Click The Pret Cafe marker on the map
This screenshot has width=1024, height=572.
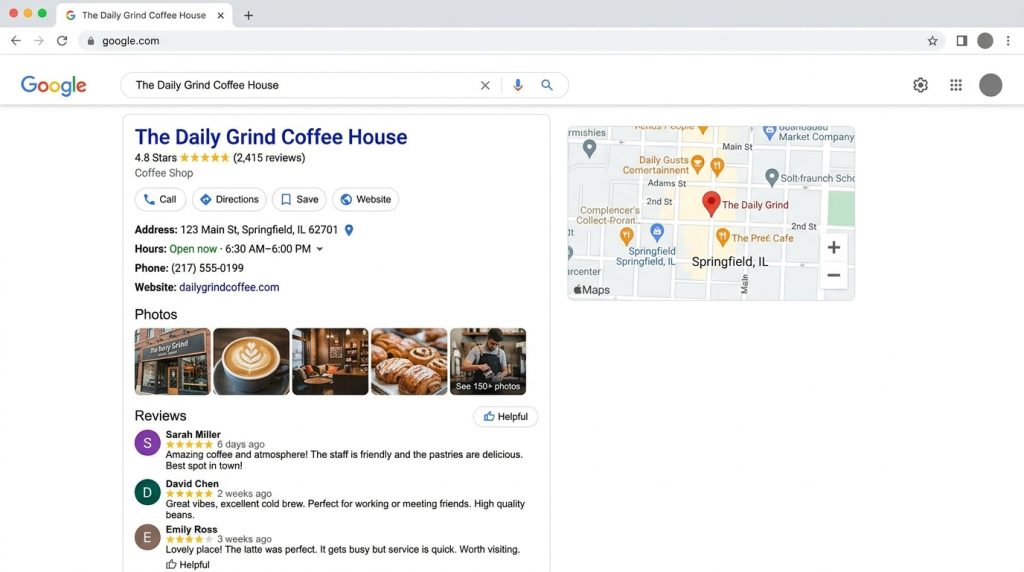[722, 237]
